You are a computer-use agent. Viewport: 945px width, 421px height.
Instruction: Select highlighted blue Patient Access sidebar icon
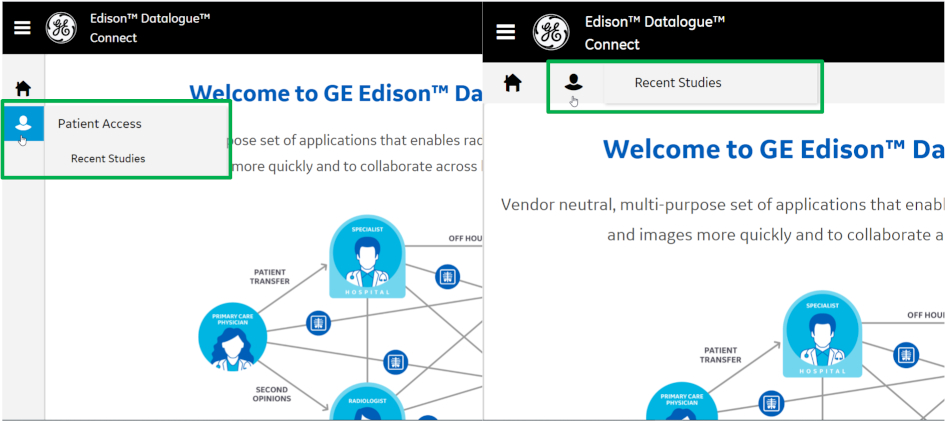24,123
